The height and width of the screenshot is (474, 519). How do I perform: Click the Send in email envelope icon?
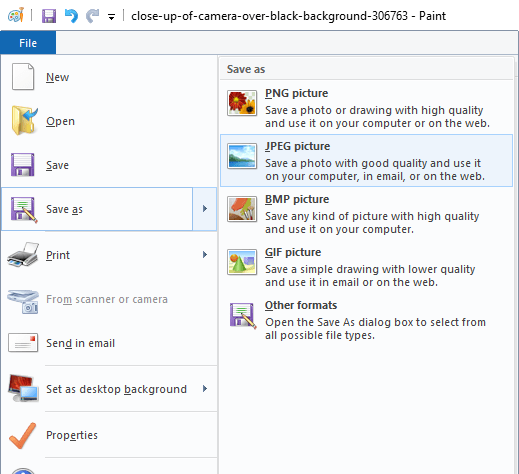pos(23,343)
